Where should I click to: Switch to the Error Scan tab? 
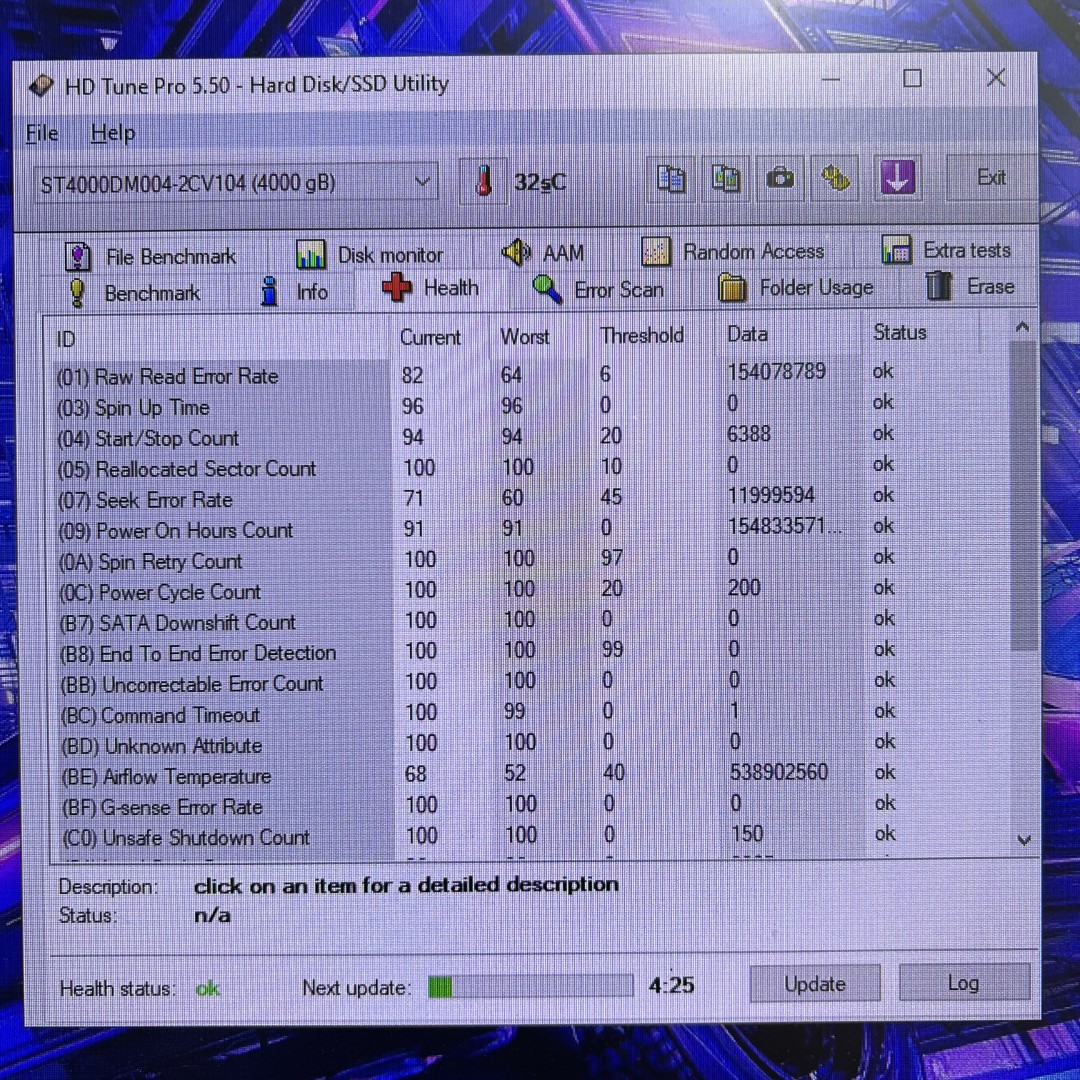coord(598,290)
